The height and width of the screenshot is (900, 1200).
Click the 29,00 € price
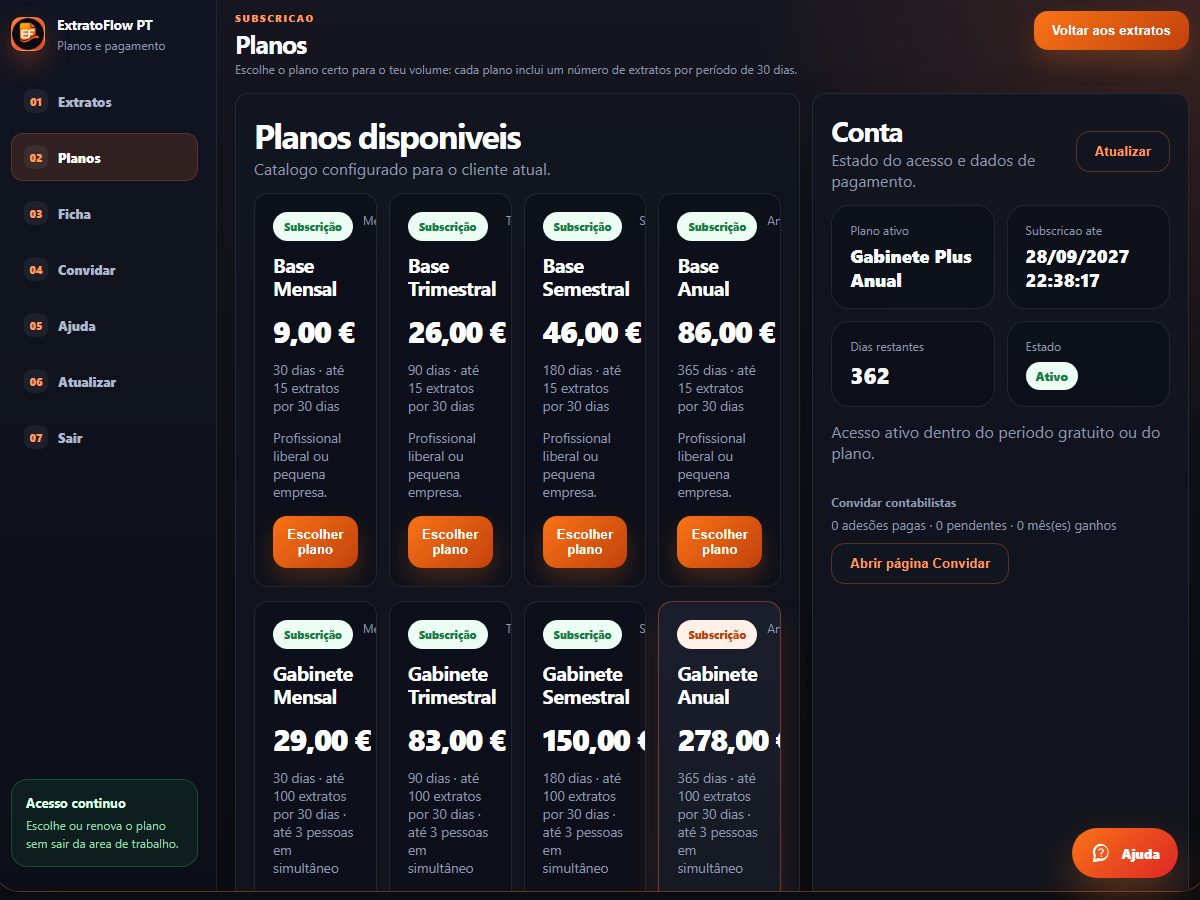322,741
